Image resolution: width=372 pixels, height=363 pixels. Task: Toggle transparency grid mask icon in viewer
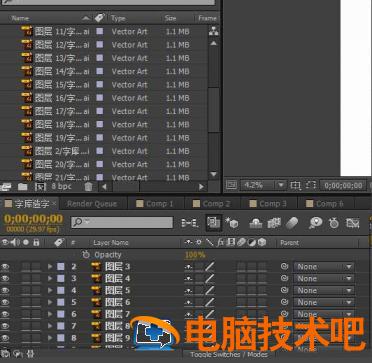point(311,185)
